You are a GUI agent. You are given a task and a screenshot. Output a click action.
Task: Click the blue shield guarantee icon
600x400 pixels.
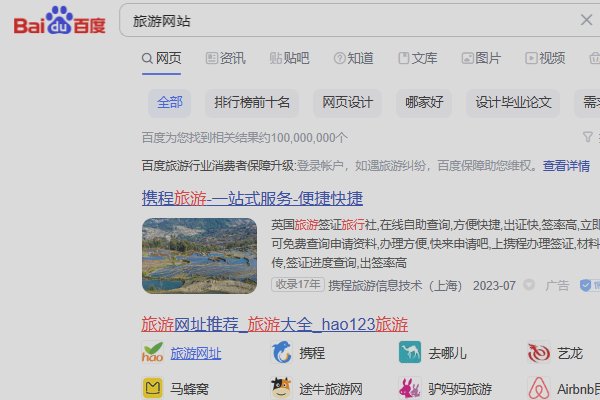(585, 286)
